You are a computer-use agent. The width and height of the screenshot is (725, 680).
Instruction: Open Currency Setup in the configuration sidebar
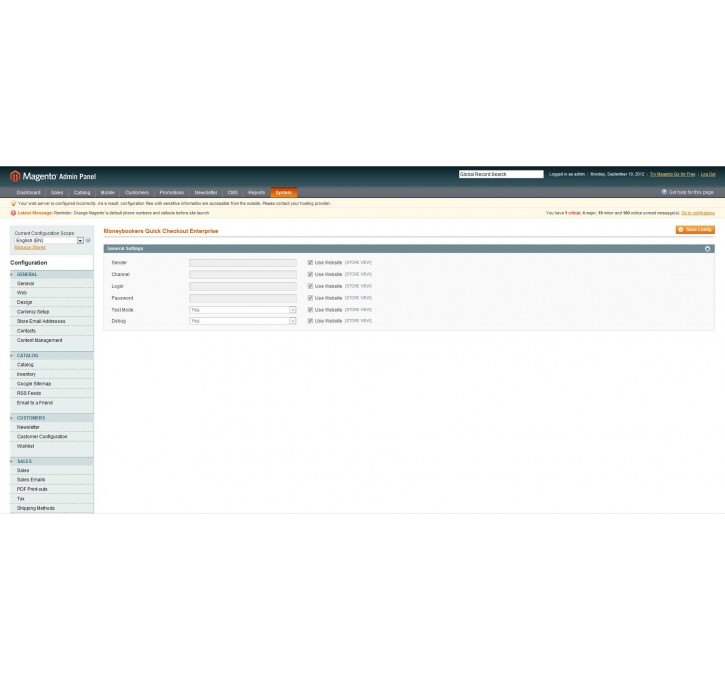[33, 312]
